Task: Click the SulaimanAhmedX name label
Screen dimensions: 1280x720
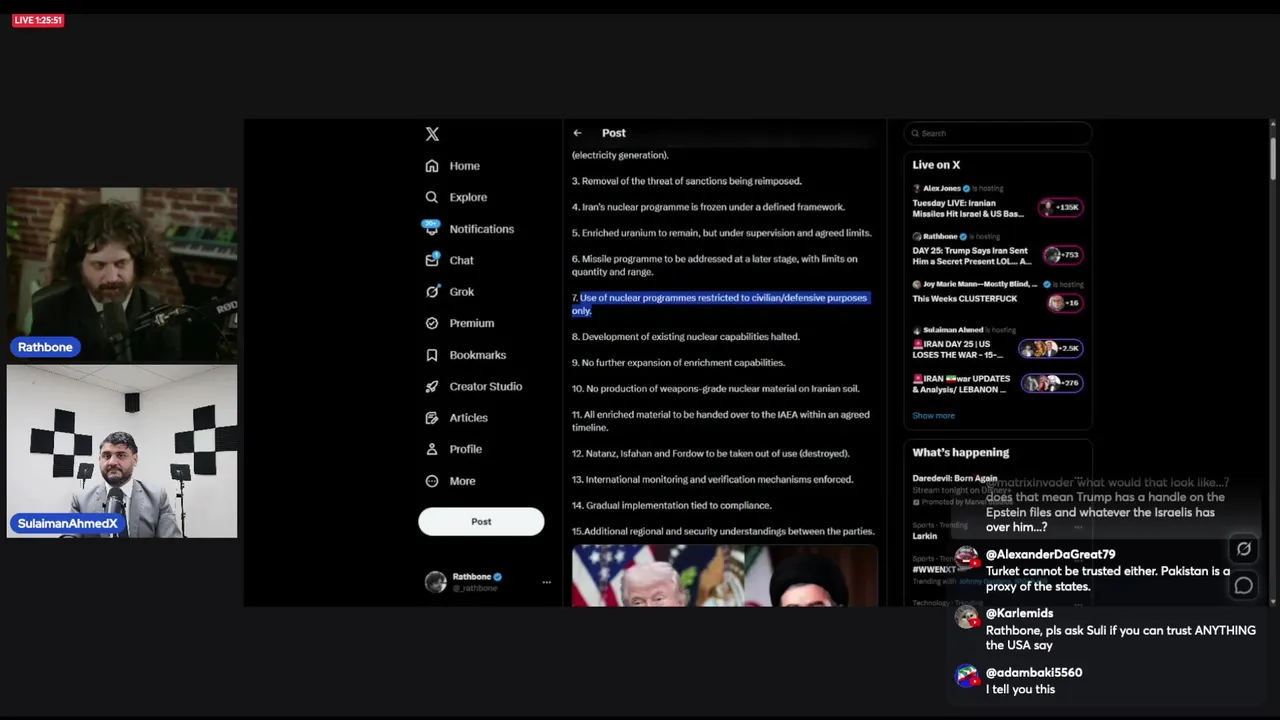Action: click(x=68, y=523)
